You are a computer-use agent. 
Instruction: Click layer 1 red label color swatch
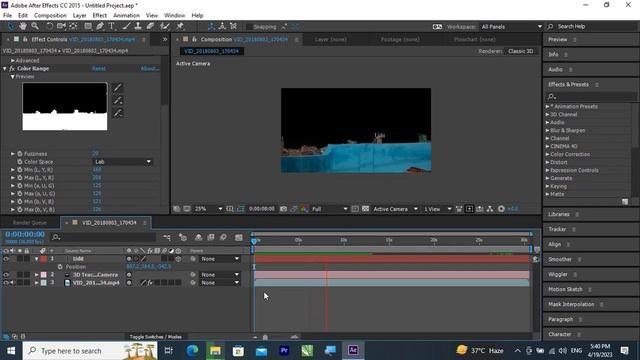click(x=44, y=259)
